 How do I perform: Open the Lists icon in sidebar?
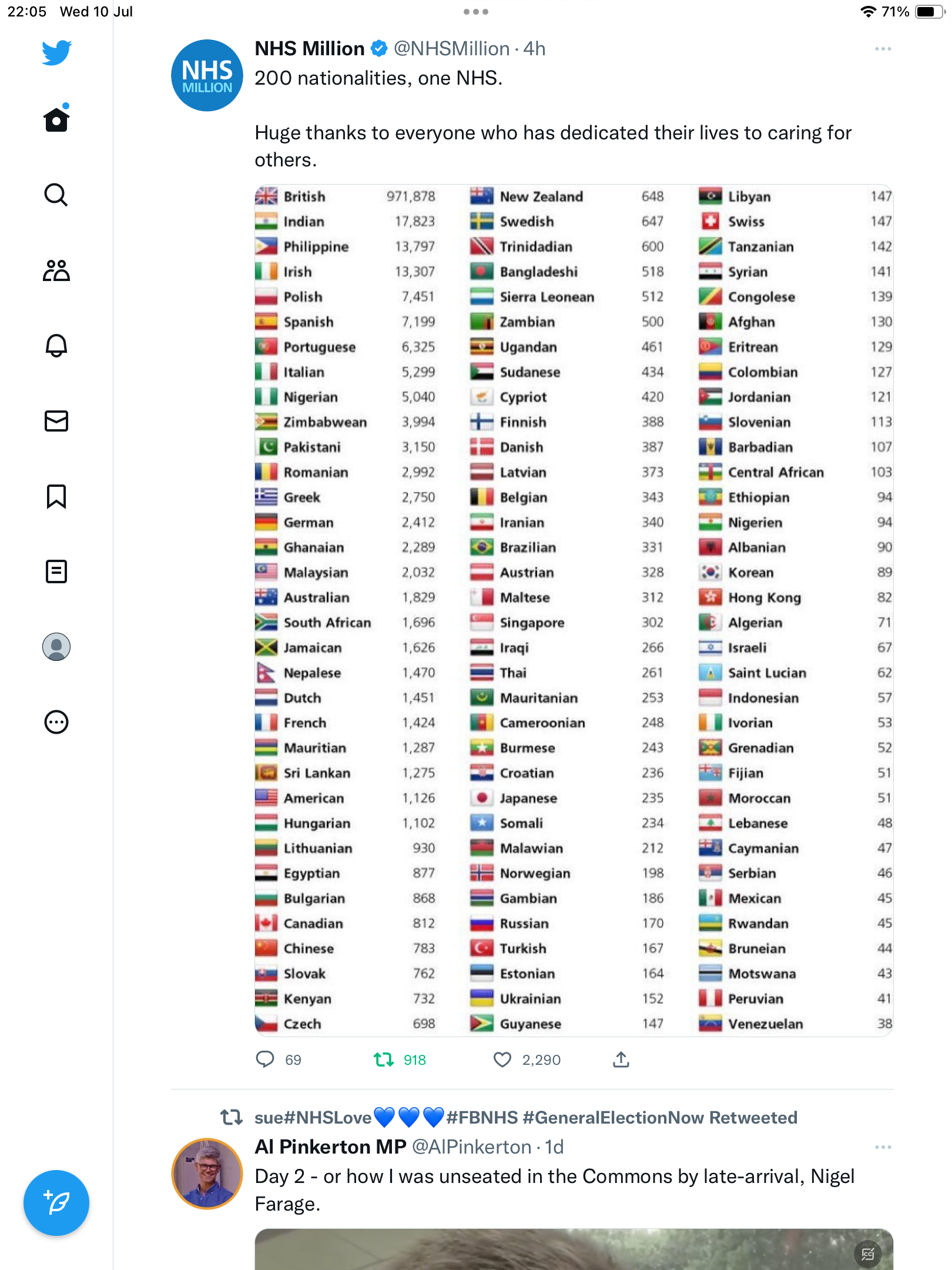click(x=56, y=571)
